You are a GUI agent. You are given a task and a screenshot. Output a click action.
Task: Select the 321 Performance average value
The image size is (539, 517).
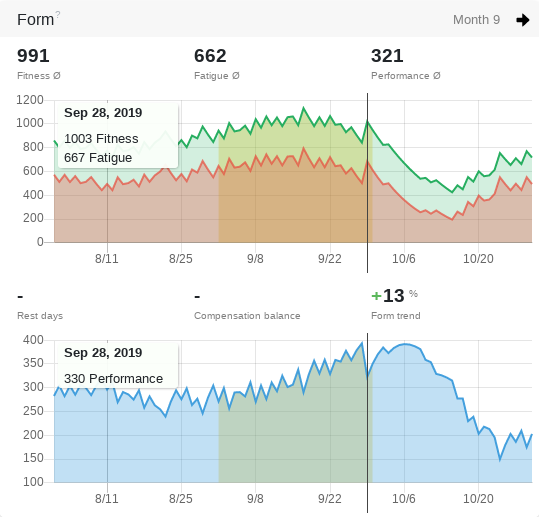(x=387, y=56)
